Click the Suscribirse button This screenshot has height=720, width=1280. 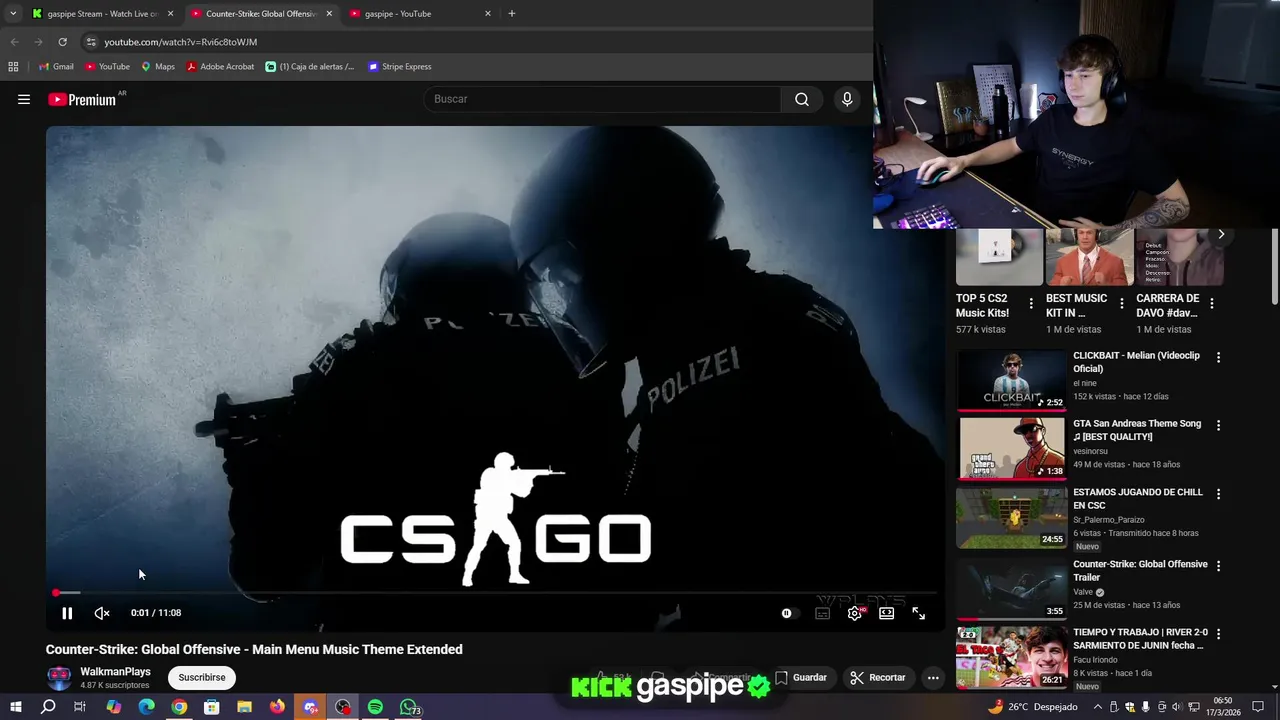[202, 677]
